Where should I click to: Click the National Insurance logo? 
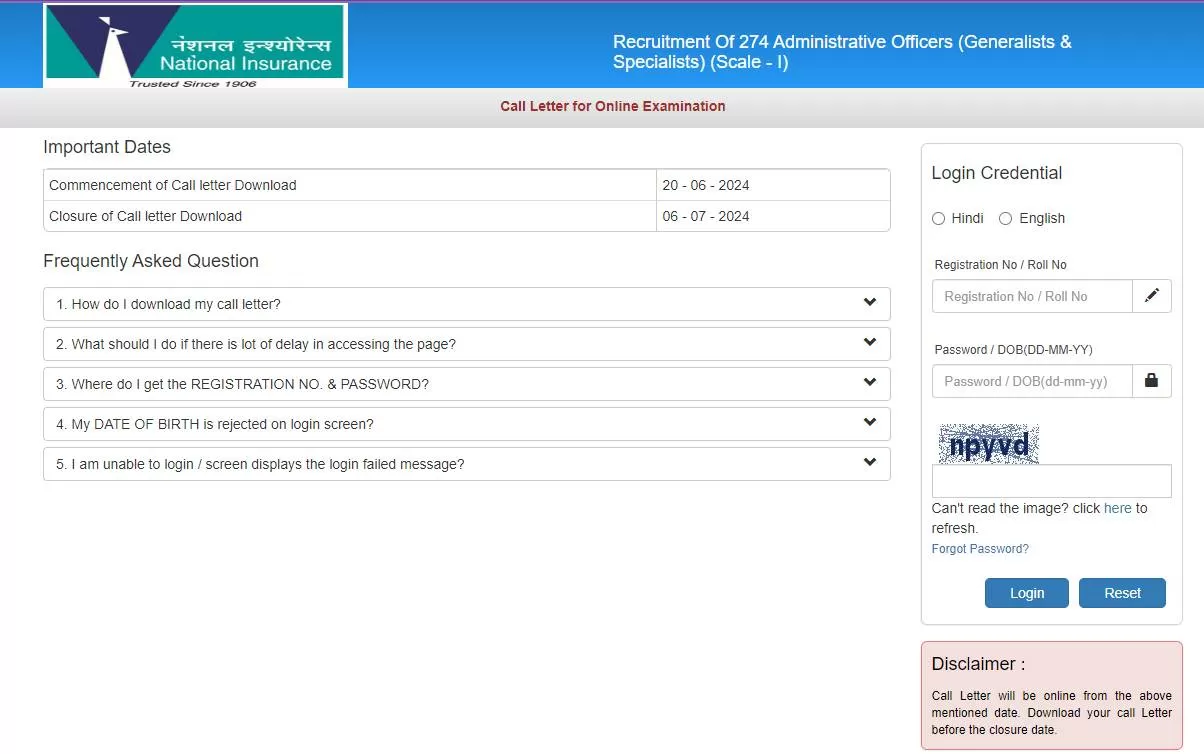pos(195,46)
